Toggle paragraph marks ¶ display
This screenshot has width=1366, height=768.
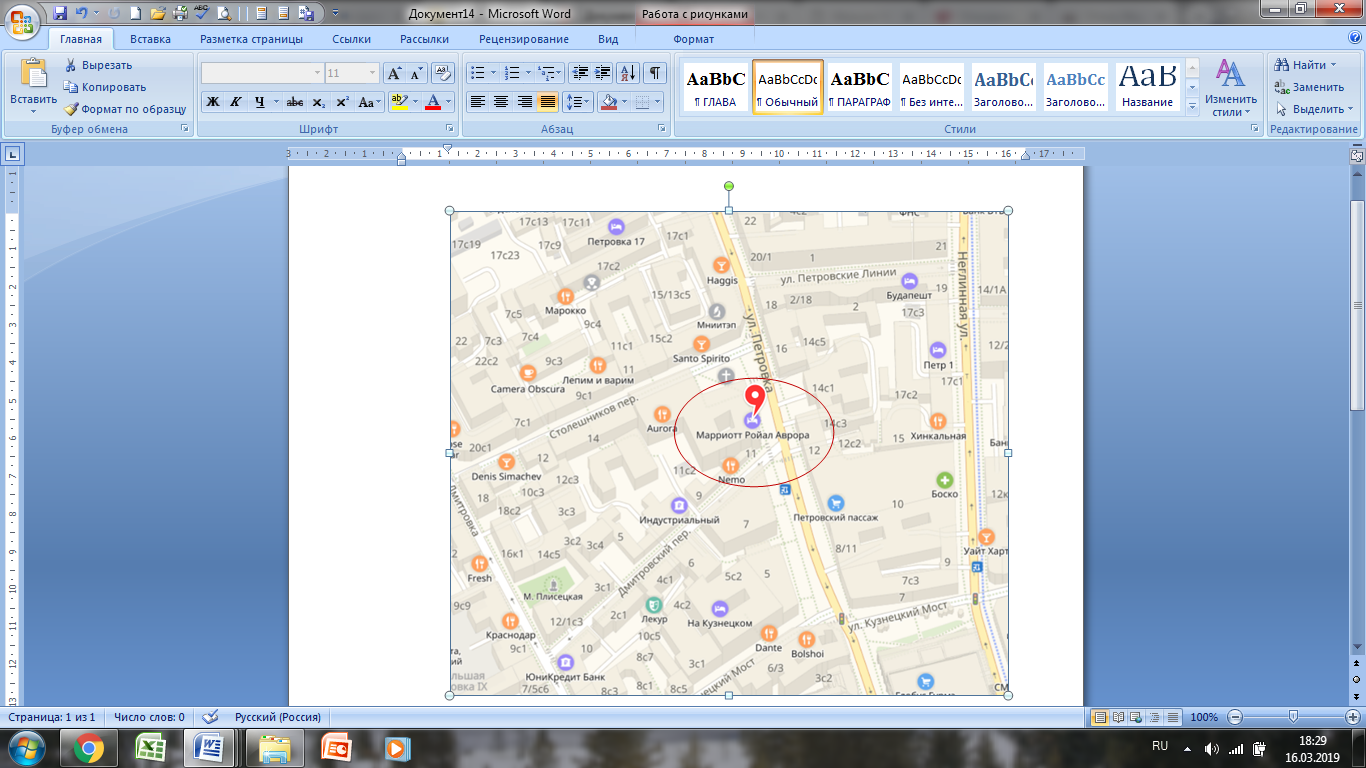[654, 73]
